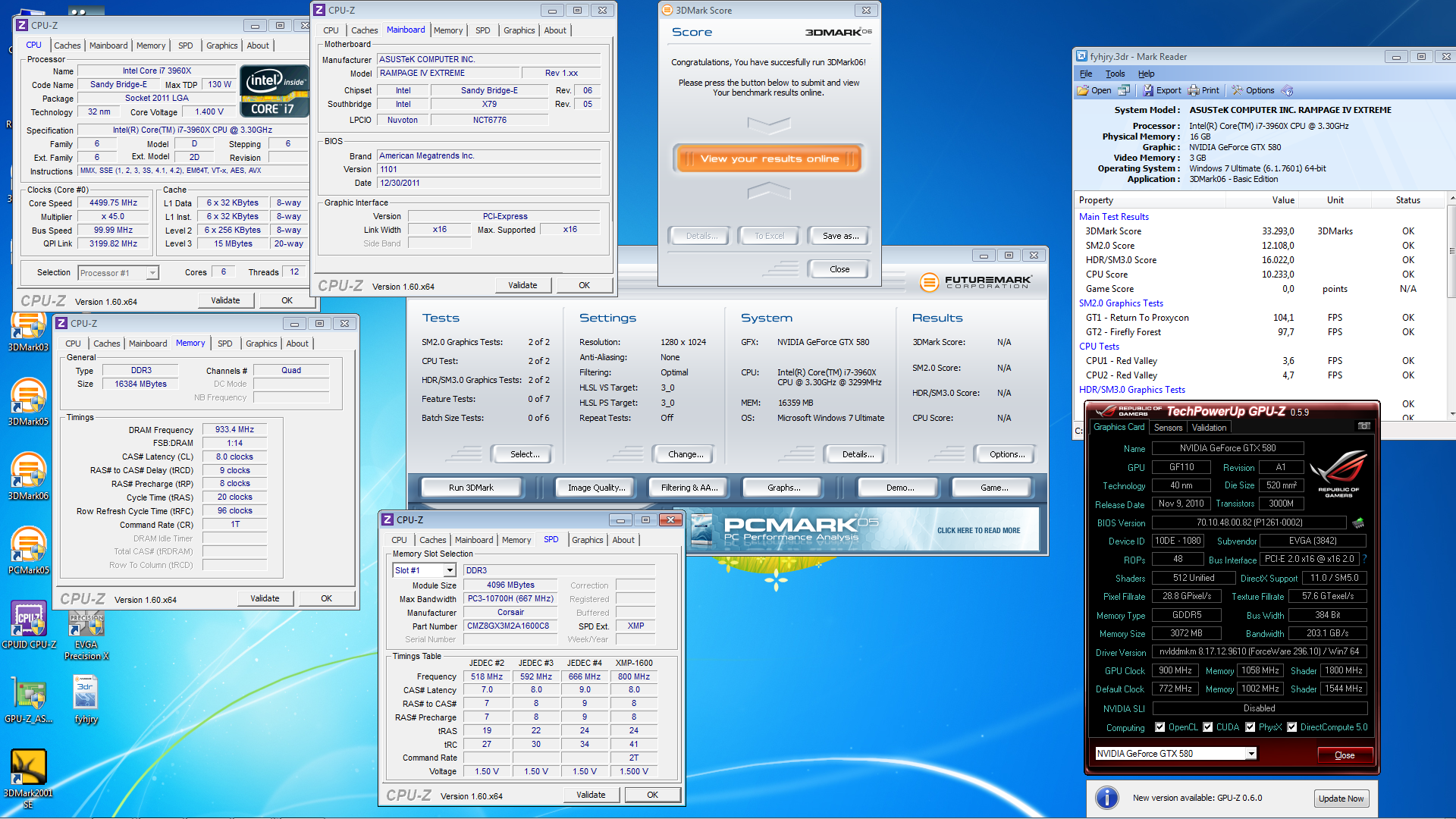The width and height of the screenshot is (1456, 819).
Task: Toggle the PhysX checkbox in GPU-Z
Action: [x=1250, y=727]
